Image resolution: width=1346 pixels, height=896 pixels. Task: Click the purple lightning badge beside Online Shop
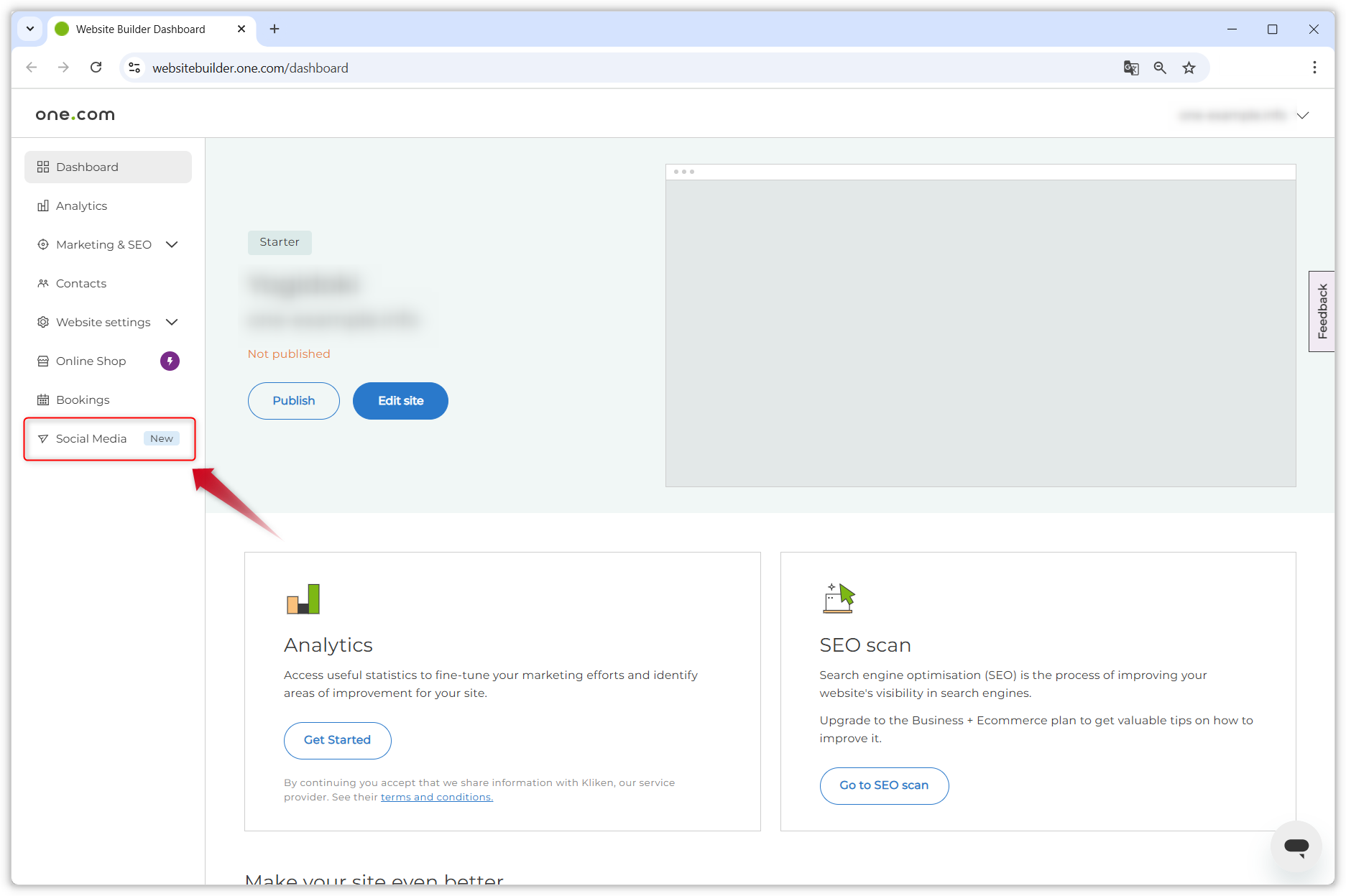click(x=170, y=361)
